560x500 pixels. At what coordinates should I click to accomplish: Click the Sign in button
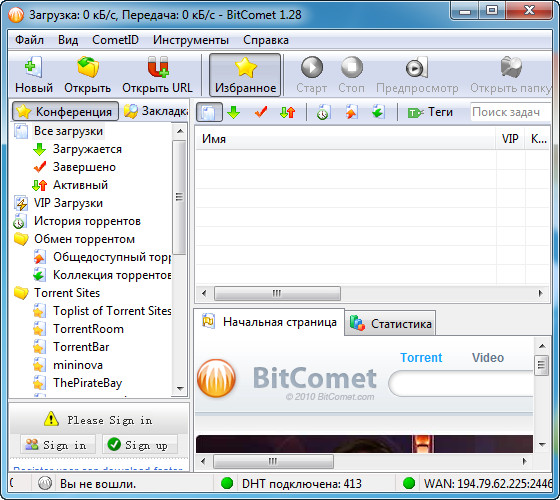coord(58,445)
